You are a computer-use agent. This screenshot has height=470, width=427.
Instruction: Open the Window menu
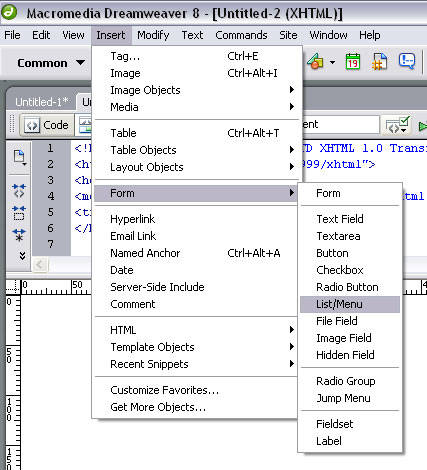point(328,35)
